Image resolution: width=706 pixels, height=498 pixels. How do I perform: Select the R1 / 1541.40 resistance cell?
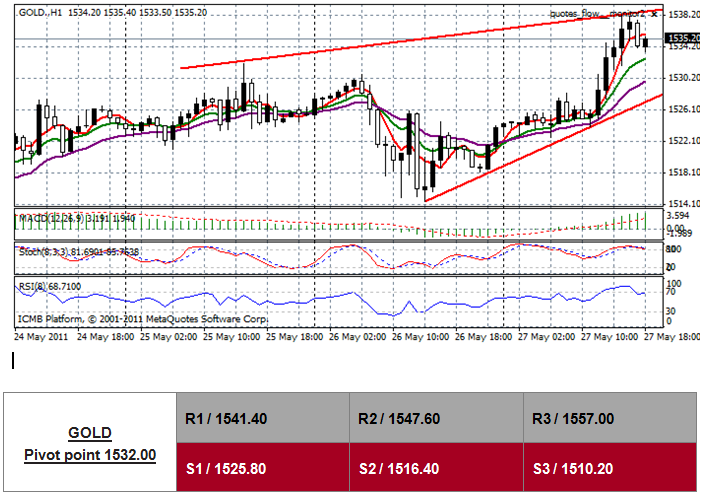[x=263, y=417]
